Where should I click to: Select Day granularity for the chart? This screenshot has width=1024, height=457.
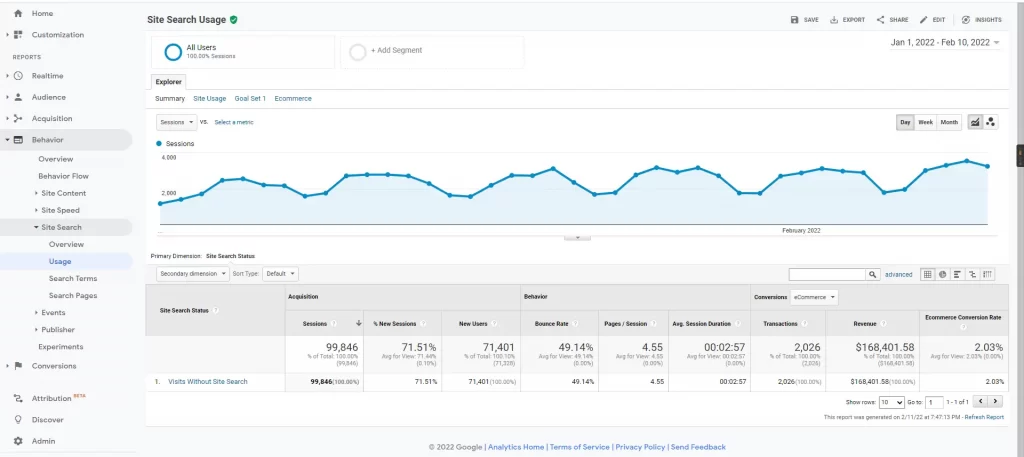pos(905,122)
